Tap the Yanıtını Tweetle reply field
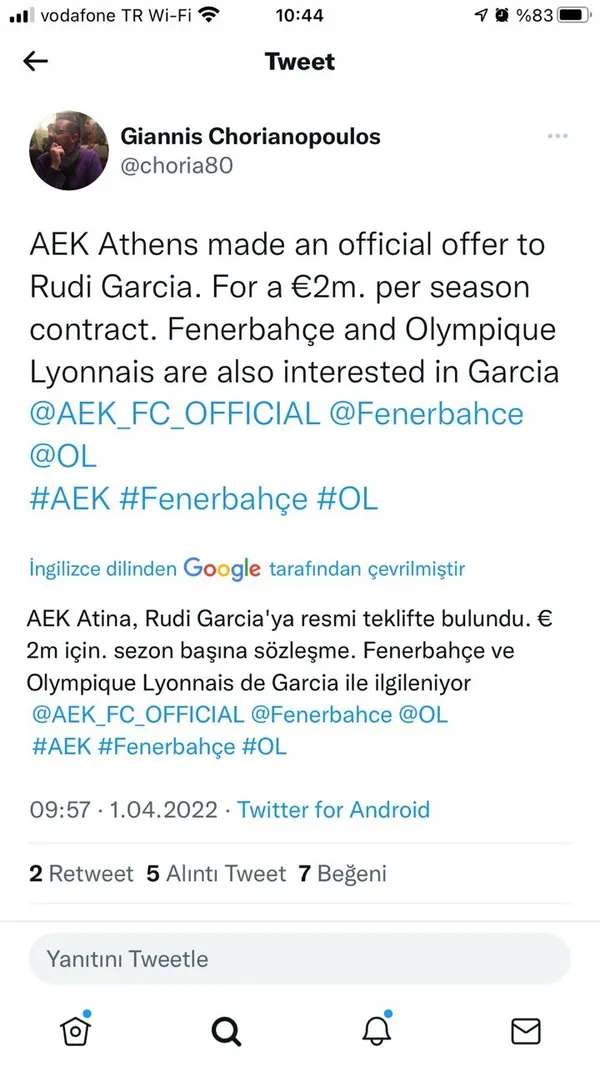Image resolution: width=600 pixels, height=1067 pixels. (x=299, y=958)
